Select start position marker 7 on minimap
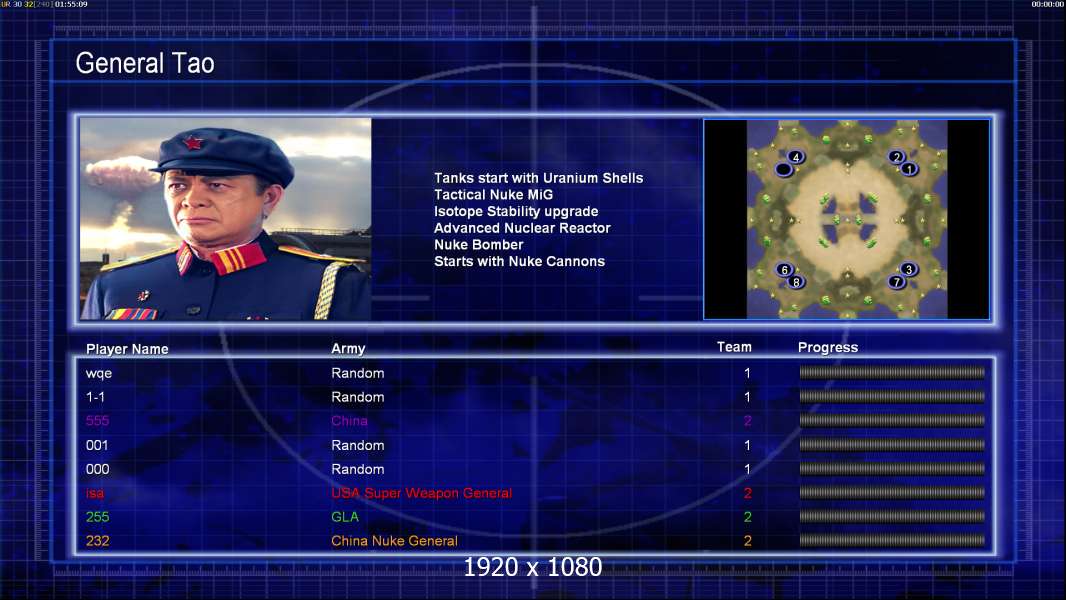This screenshot has width=1066, height=600. [897, 281]
